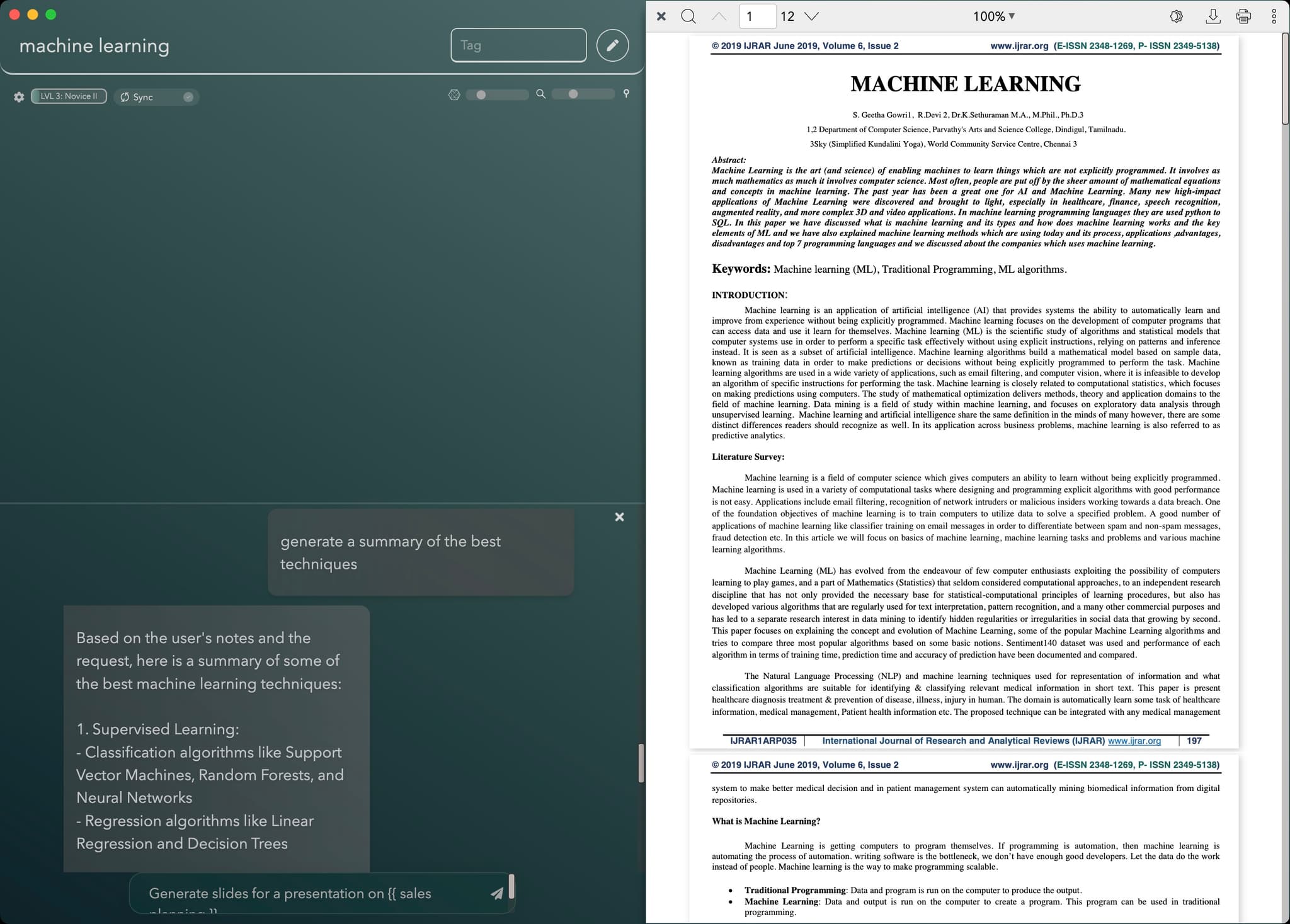Close the chat panel with the X

click(619, 516)
